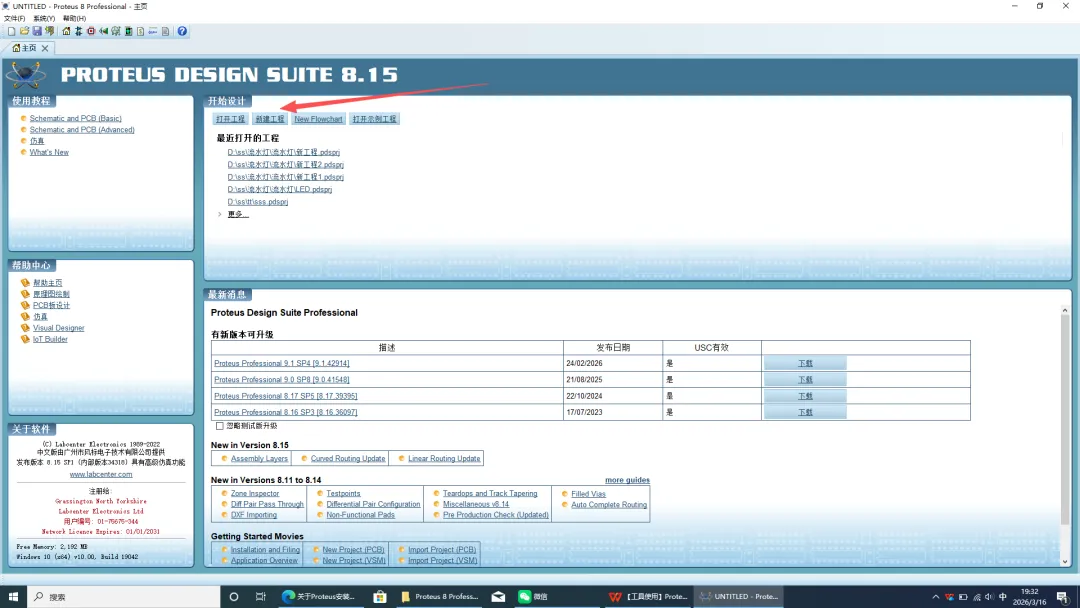
Task: Open recent project LED.pdsprj
Action: pos(280,189)
